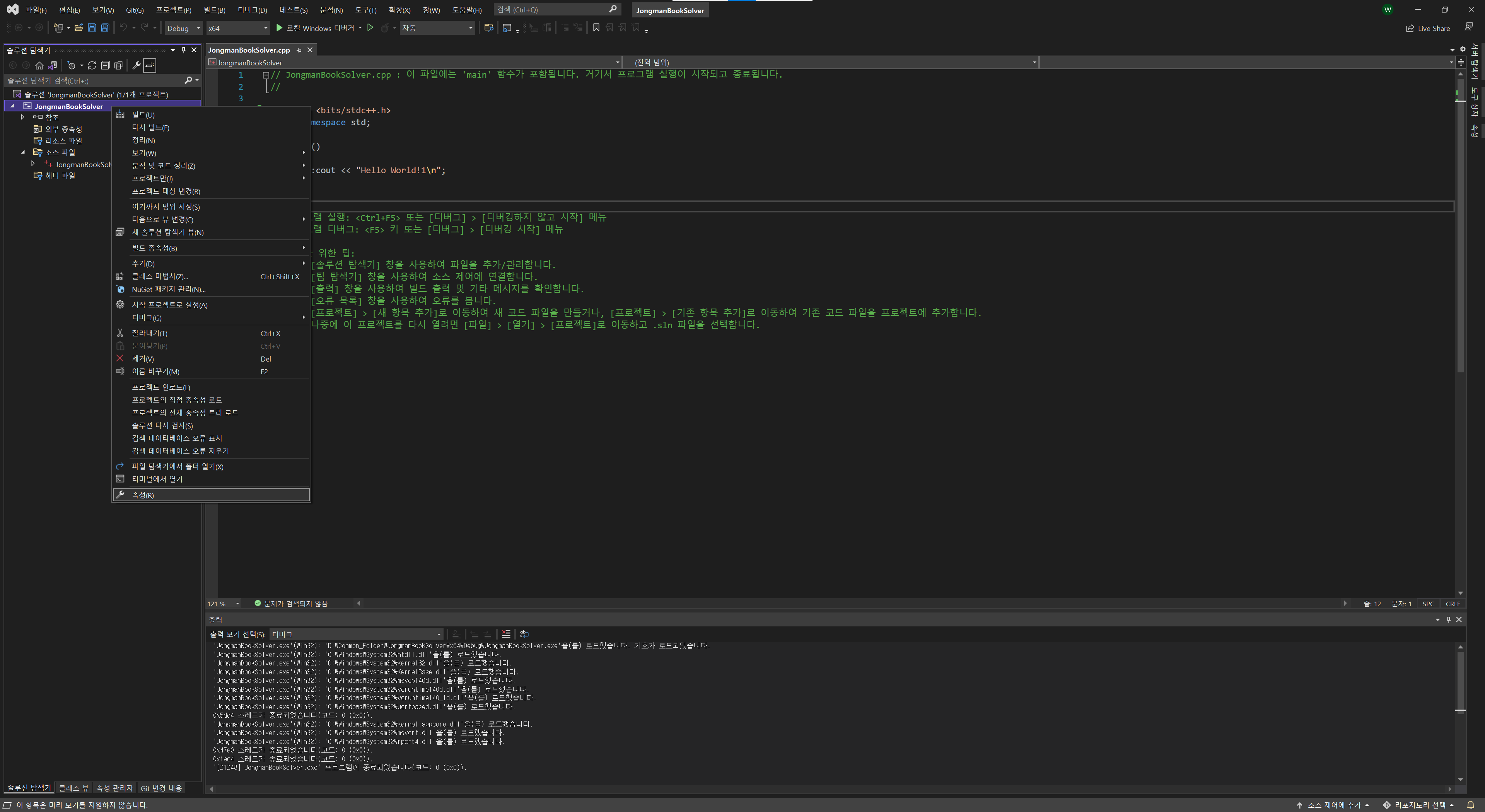The image size is (1485, 812).
Task: Click the Clear All output icon
Action: [505, 634]
